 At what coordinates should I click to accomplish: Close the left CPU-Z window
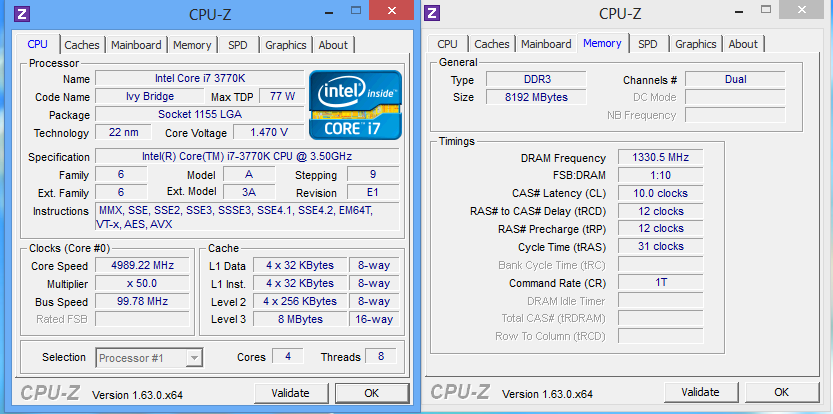click(392, 10)
